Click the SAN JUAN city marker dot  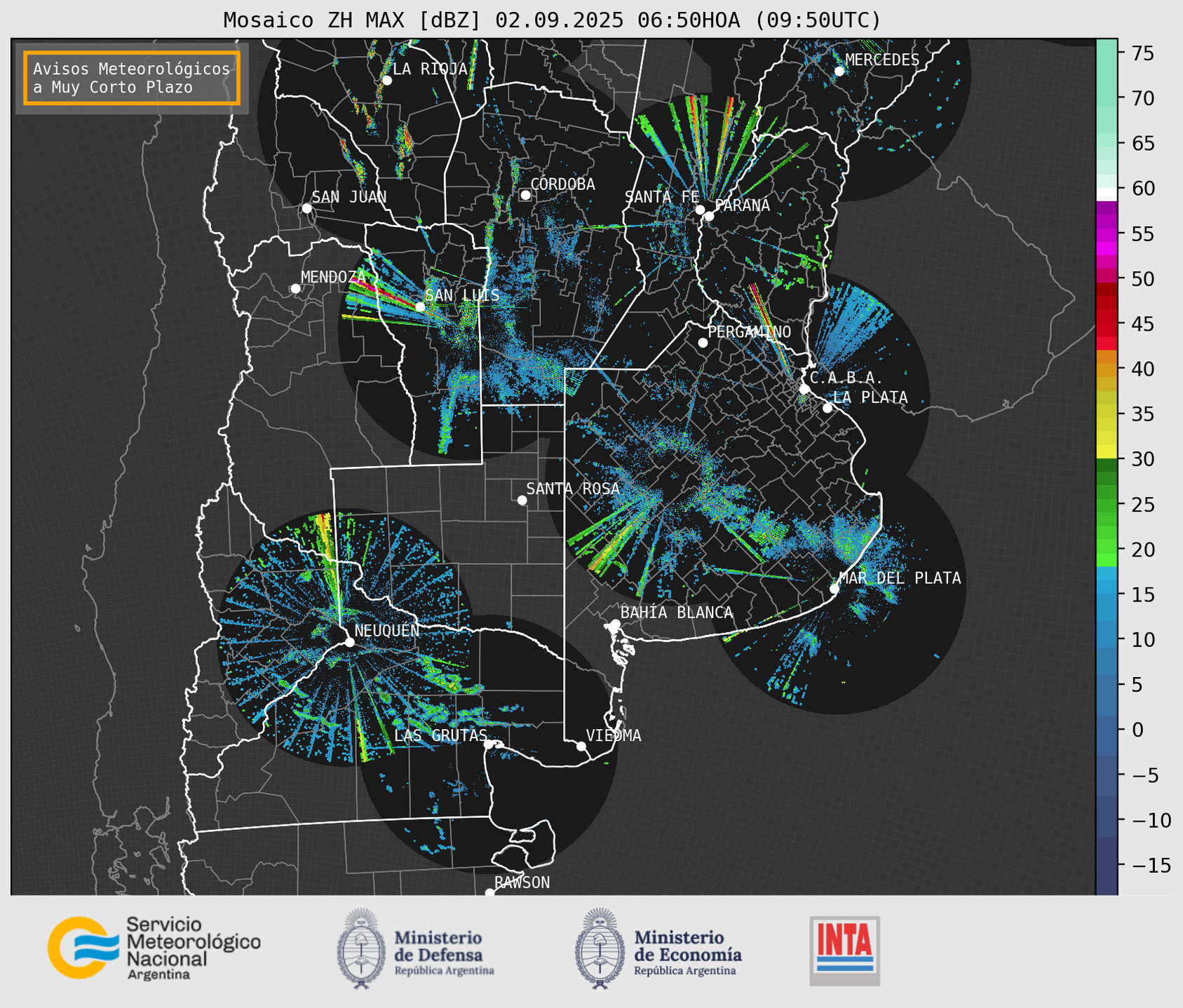[x=306, y=208]
